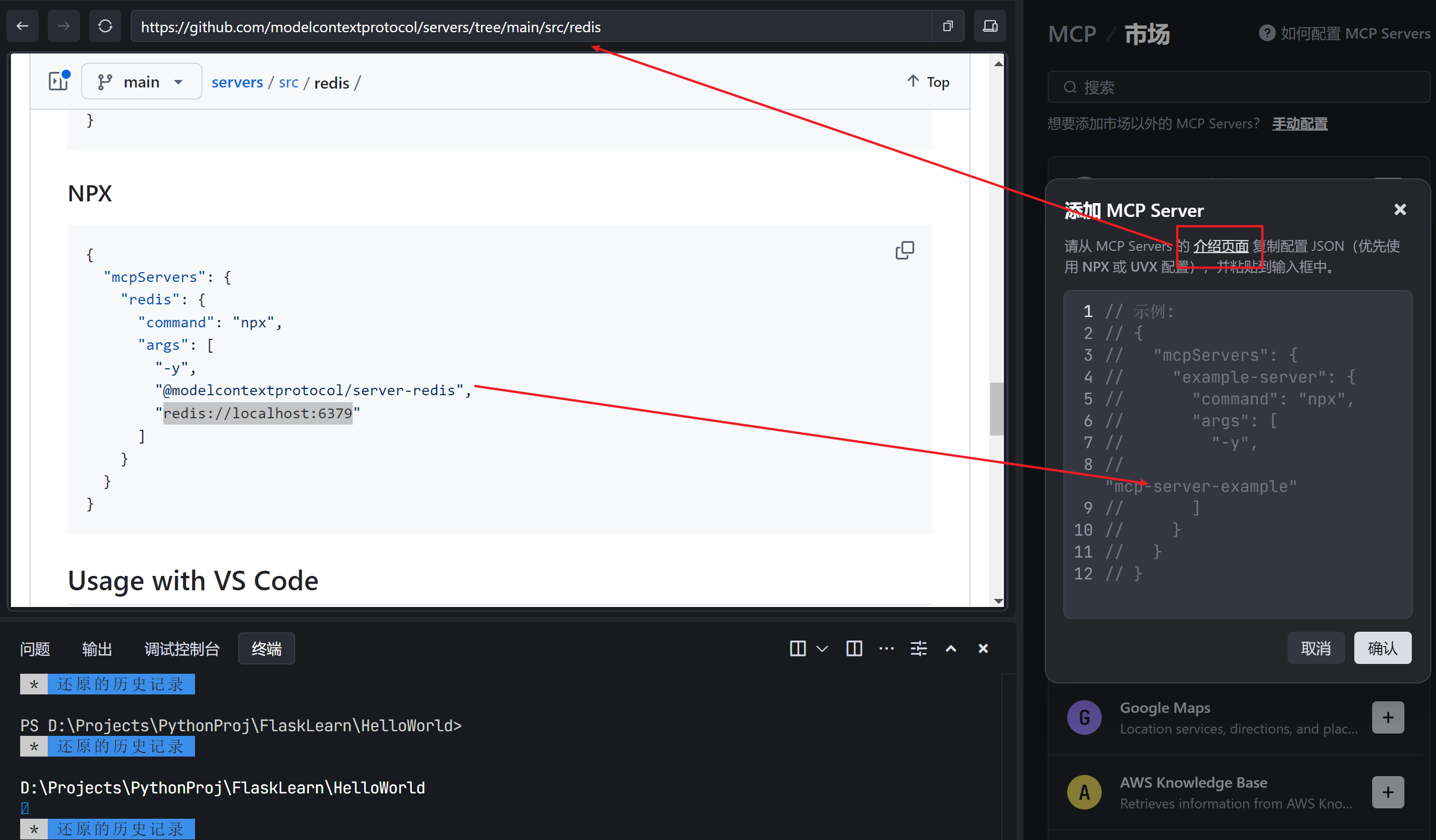
Task: Focus the browser URL address field
Action: tap(530, 26)
